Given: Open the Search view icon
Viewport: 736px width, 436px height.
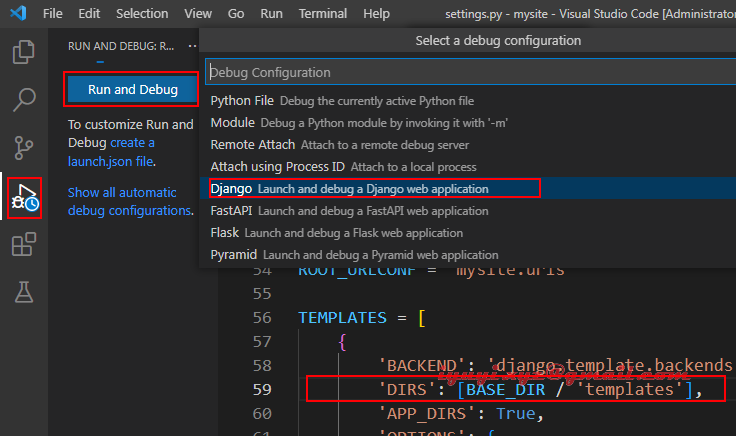Looking at the screenshot, I should [x=24, y=100].
